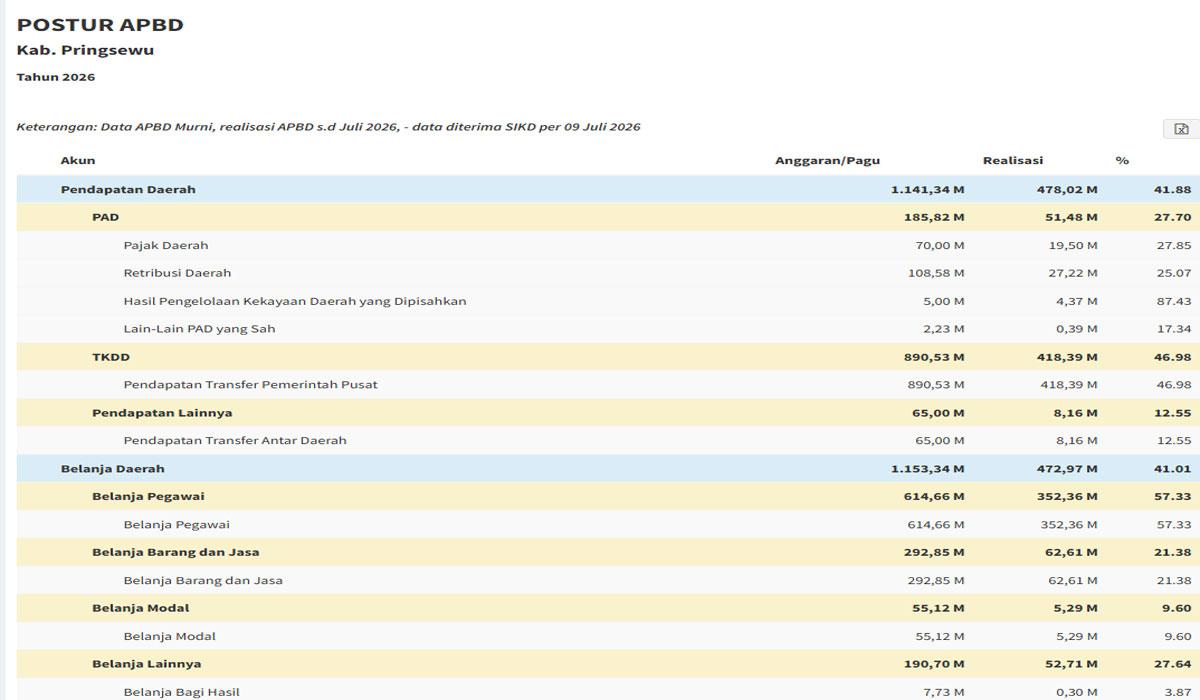This screenshot has width=1200, height=700.
Task: Select the Pendapatan Lainnya group row
Action: [x=608, y=413]
